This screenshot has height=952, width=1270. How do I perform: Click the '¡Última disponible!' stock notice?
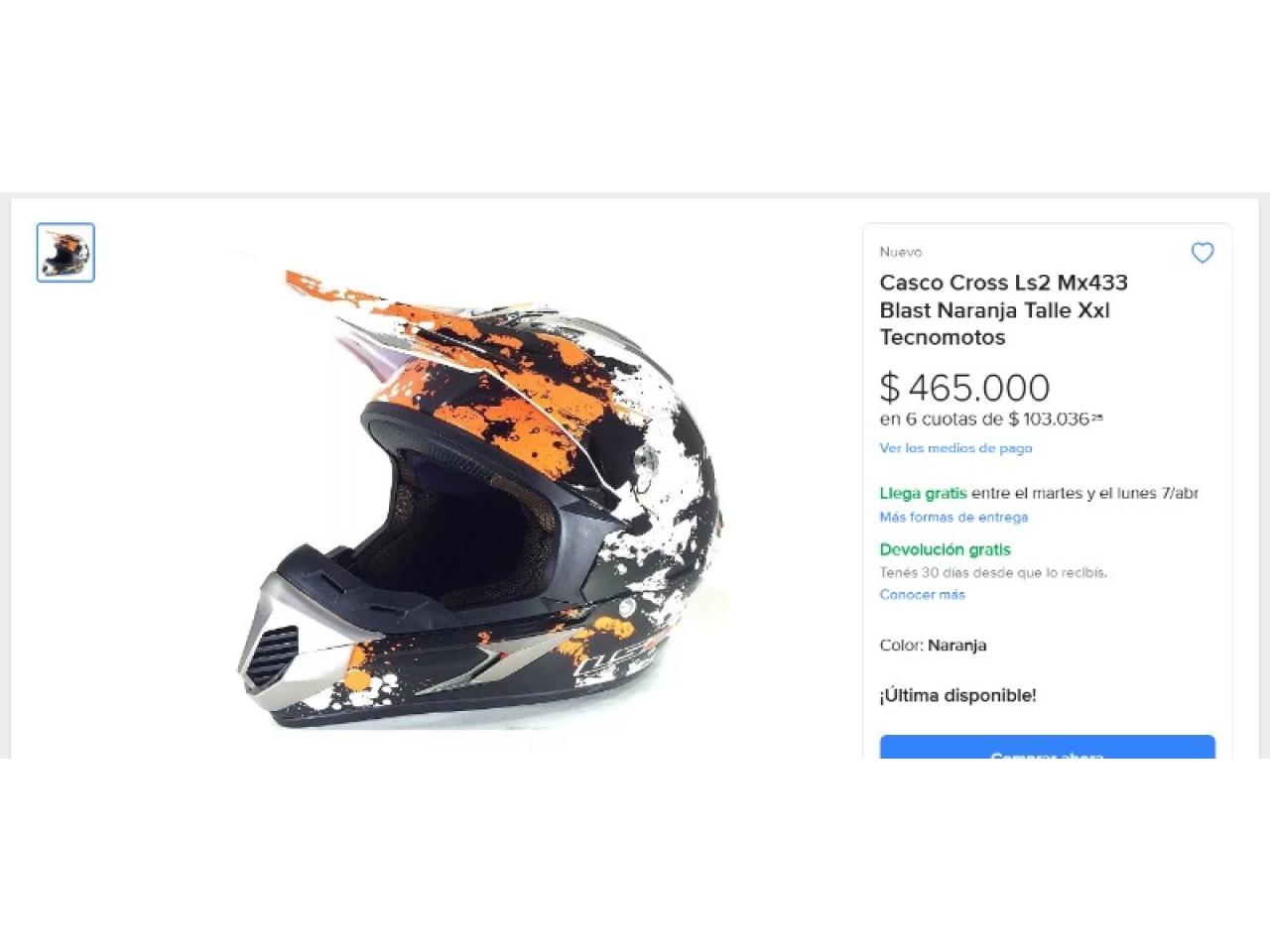[x=957, y=695]
